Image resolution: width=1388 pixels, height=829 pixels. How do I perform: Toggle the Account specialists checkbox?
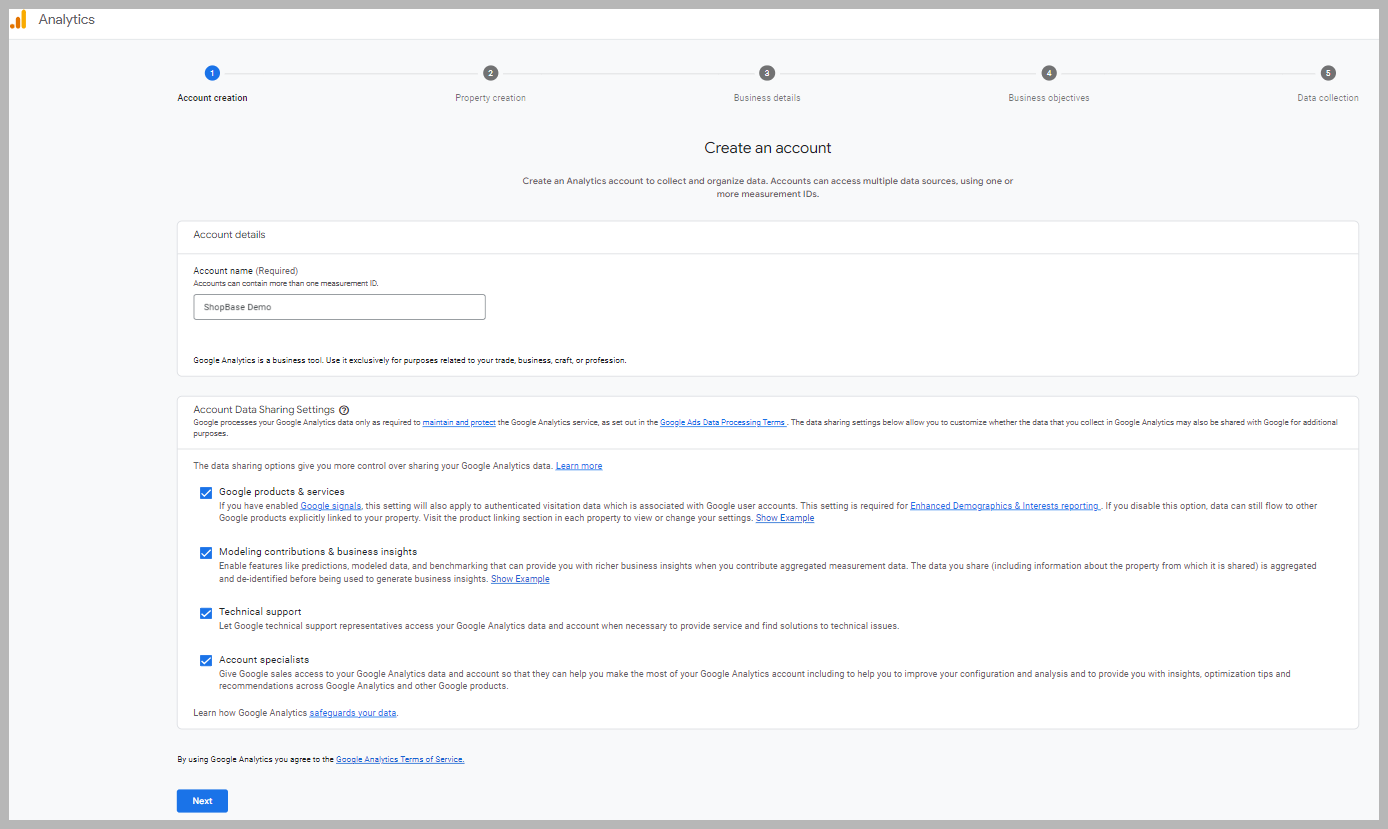click(x=206, y=661)
